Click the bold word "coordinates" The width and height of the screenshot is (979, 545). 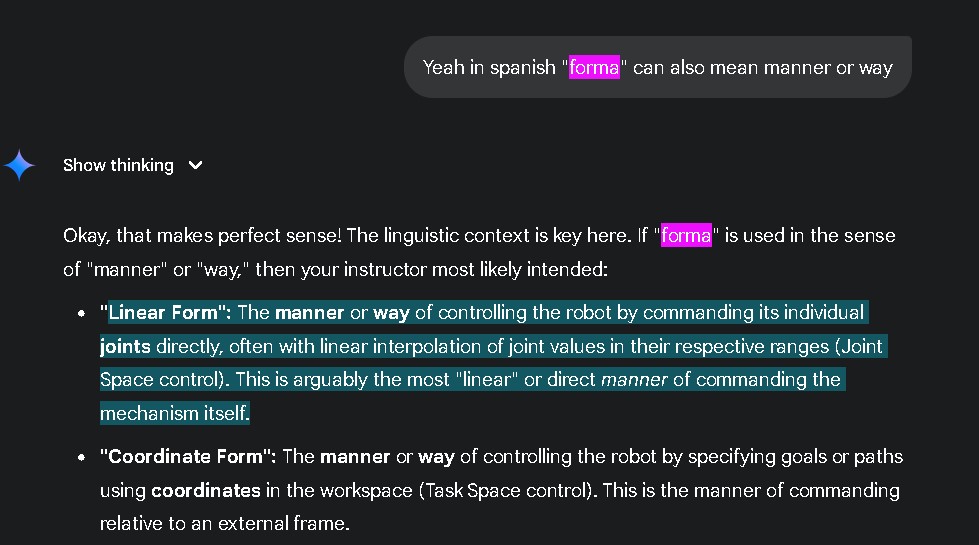tap(205, 490)
